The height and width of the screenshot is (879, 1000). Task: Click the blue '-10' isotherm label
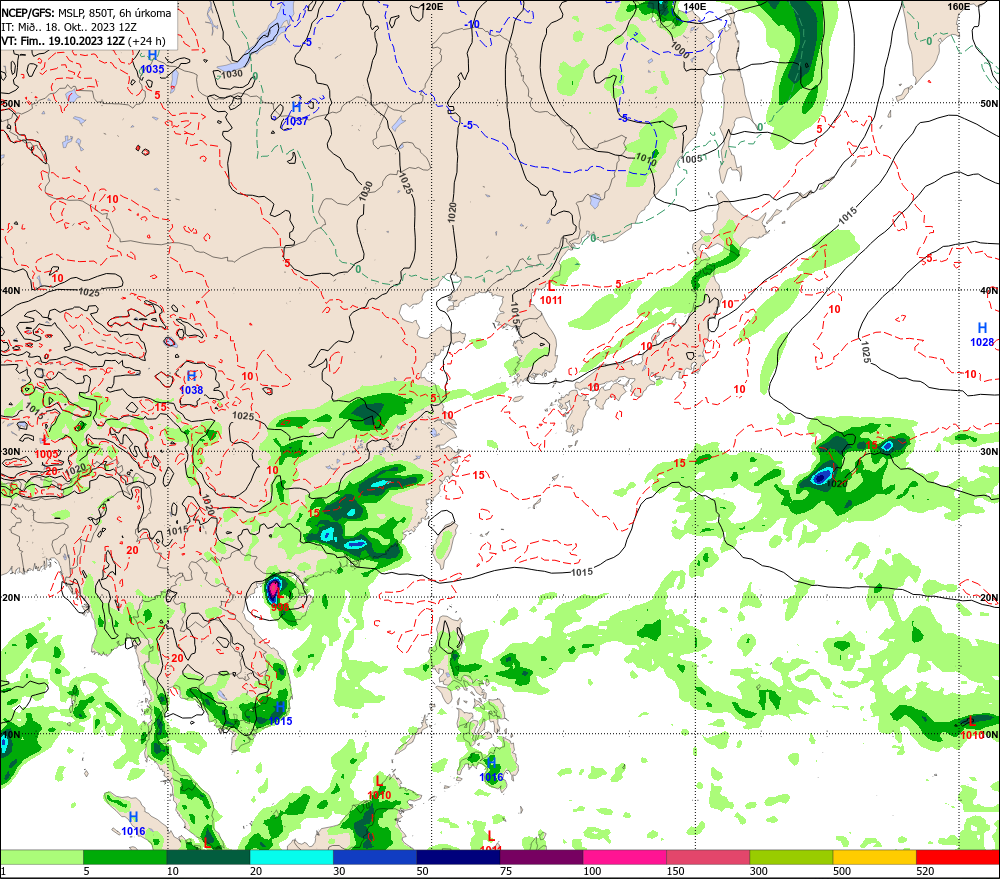[x=472, y=24]
